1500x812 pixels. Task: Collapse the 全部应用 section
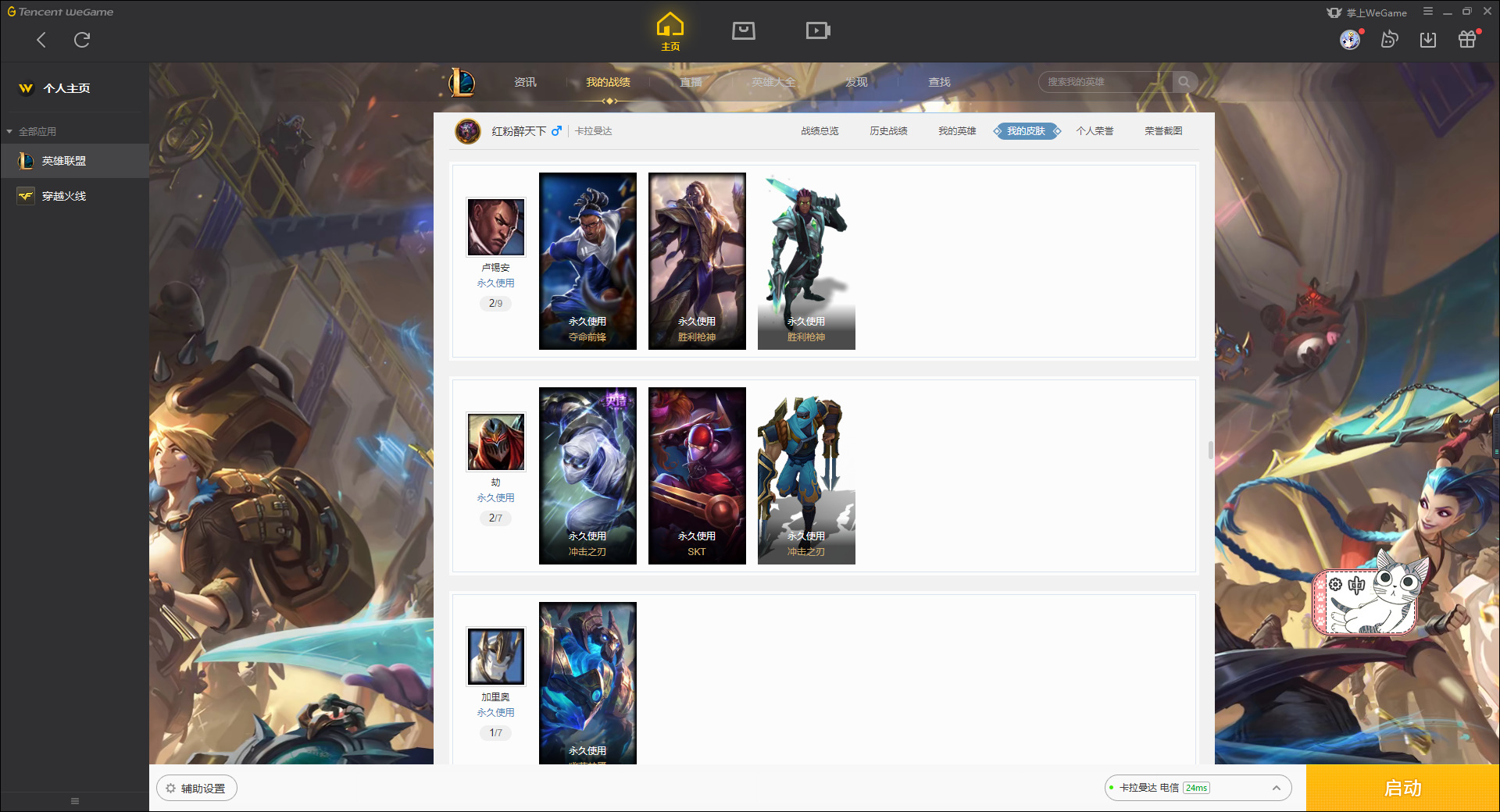point(31,131)
